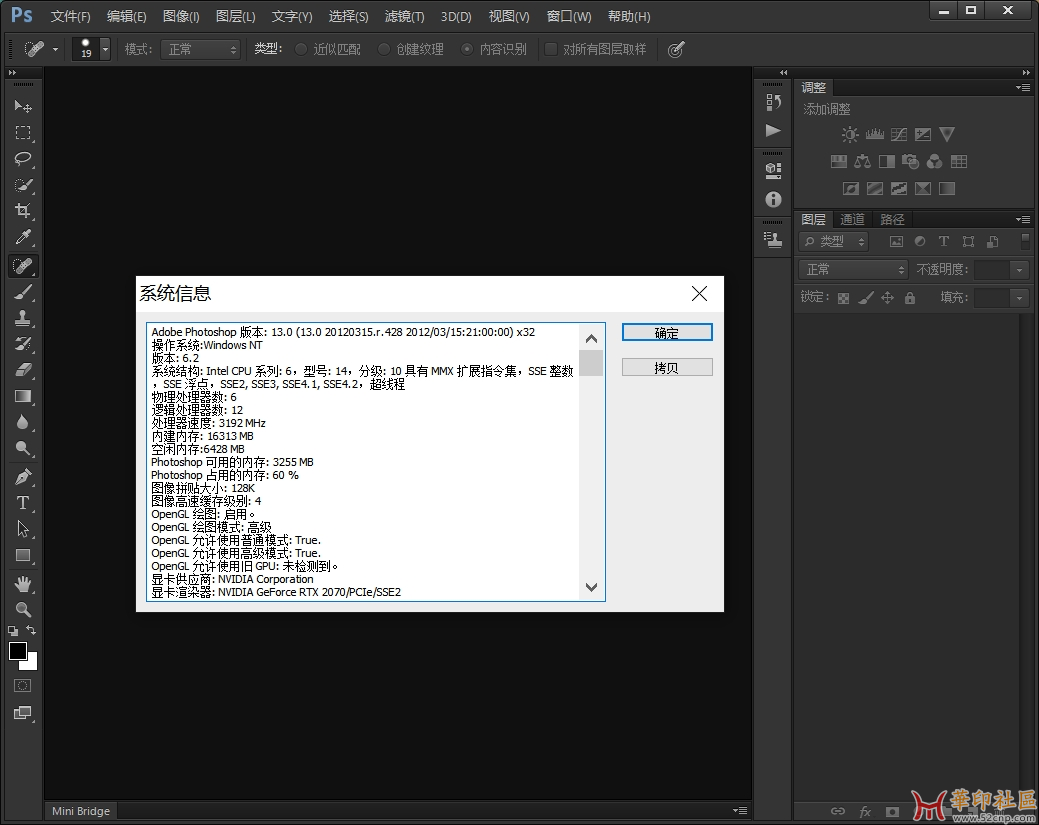Select the Clone Stamp tool
The height and width of the screenshot is (825, 1039).
tap(23, 319)
